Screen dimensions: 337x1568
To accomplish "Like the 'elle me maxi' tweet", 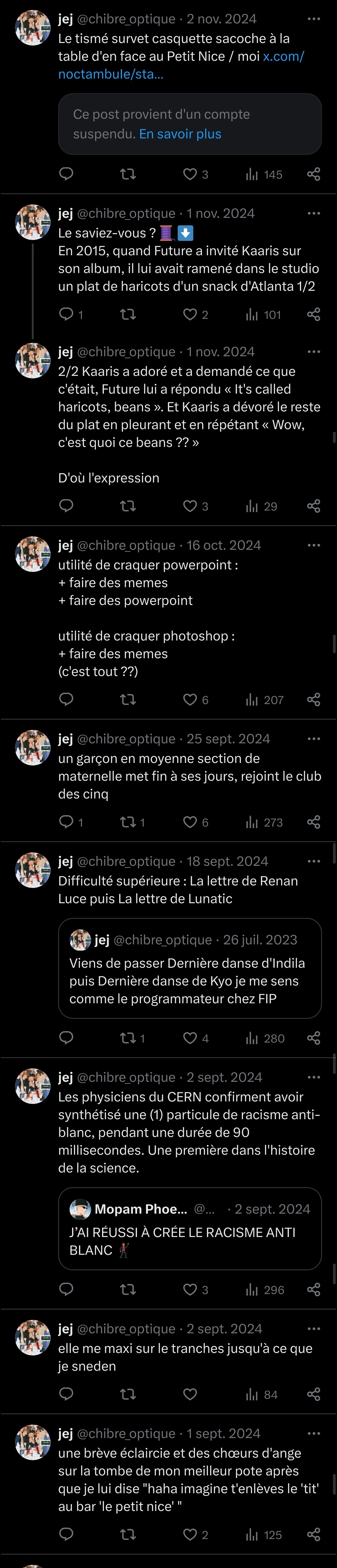I will (x=190, y=1394).
